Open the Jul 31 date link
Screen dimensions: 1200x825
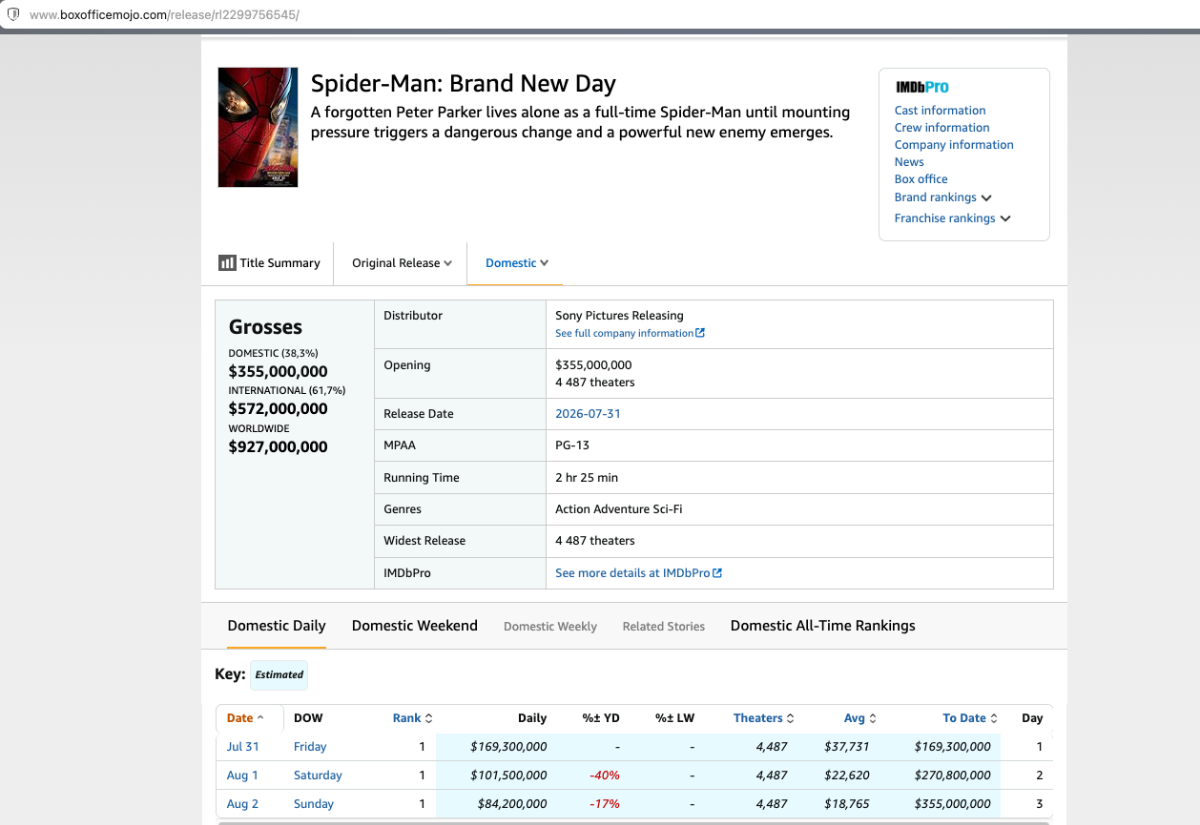(x=243, y=747)
